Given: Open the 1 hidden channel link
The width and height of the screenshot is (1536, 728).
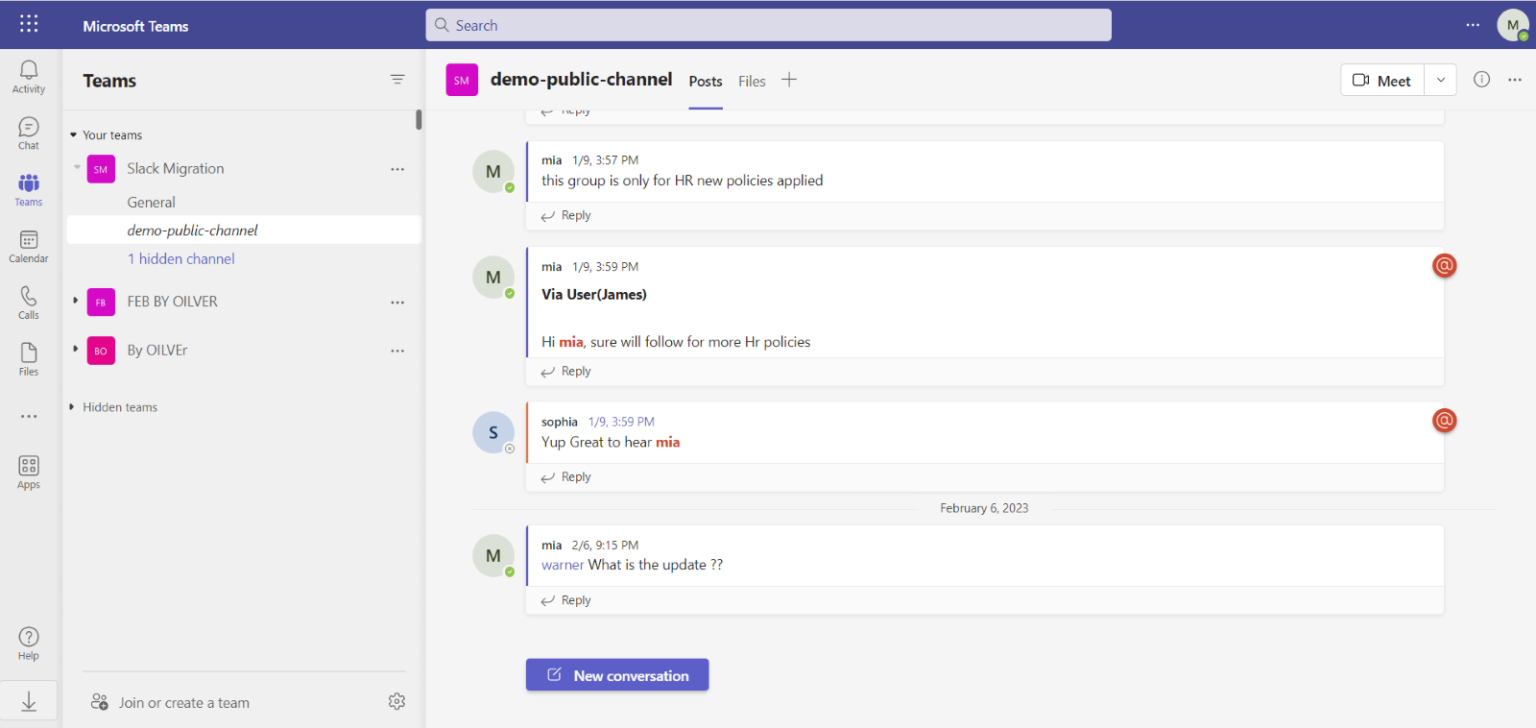Looking at the screenshot, I should [x=181, y=258].
